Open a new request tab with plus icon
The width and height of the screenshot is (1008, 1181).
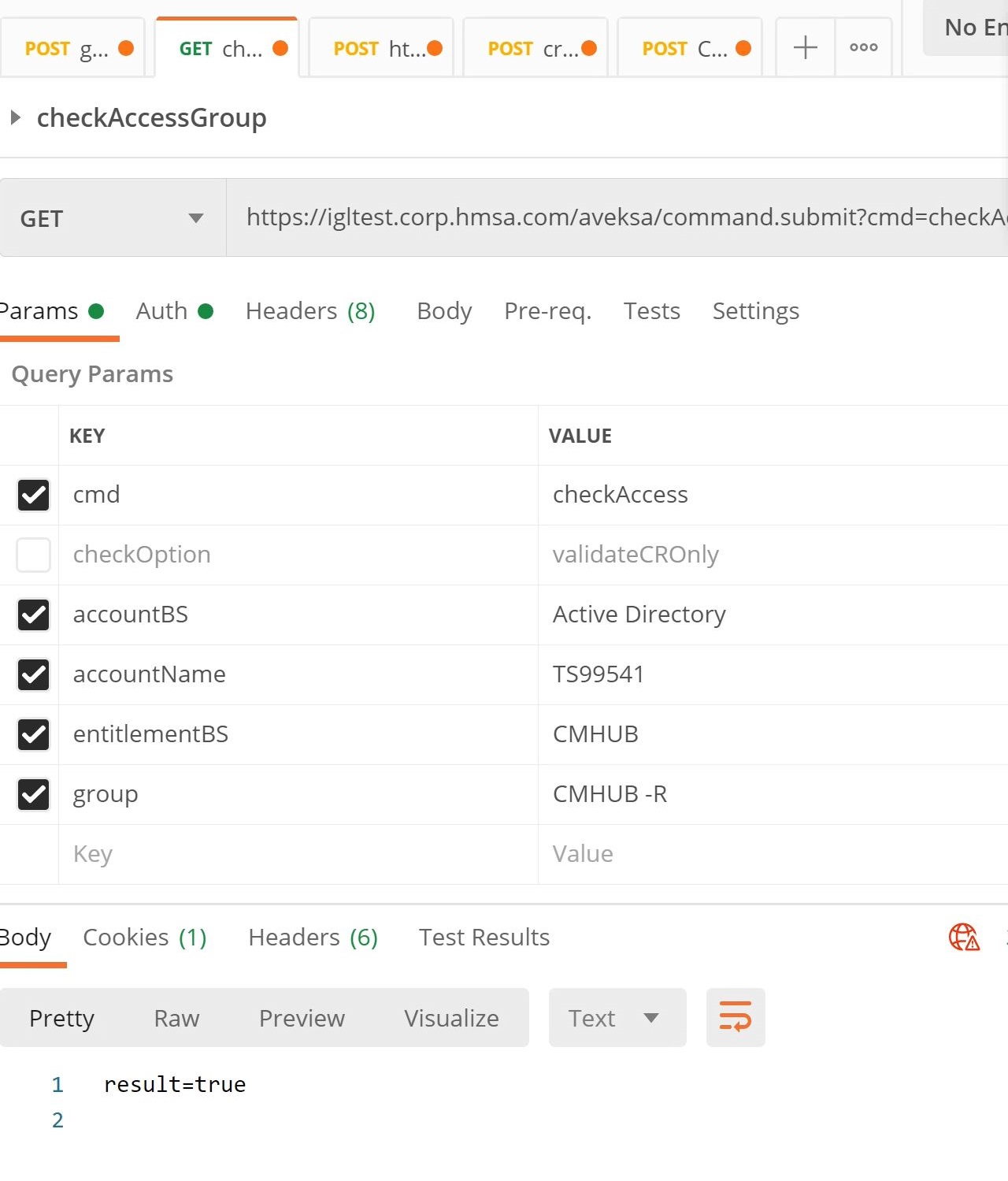(804, 47)
